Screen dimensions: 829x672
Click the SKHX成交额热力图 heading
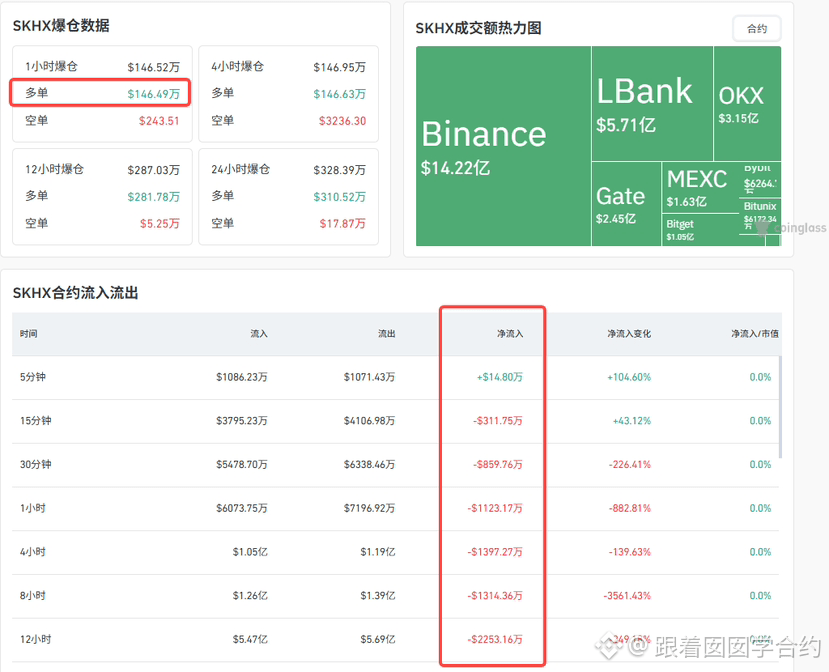[478, 28]
